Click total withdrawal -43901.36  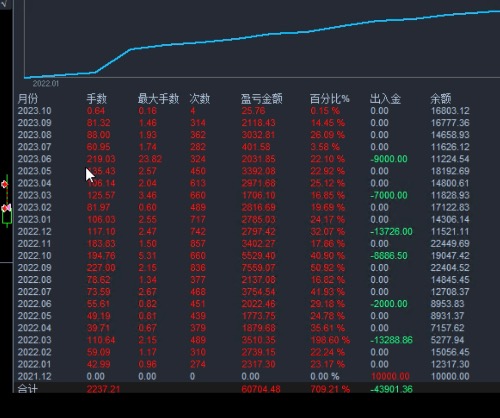coord(391,389)
